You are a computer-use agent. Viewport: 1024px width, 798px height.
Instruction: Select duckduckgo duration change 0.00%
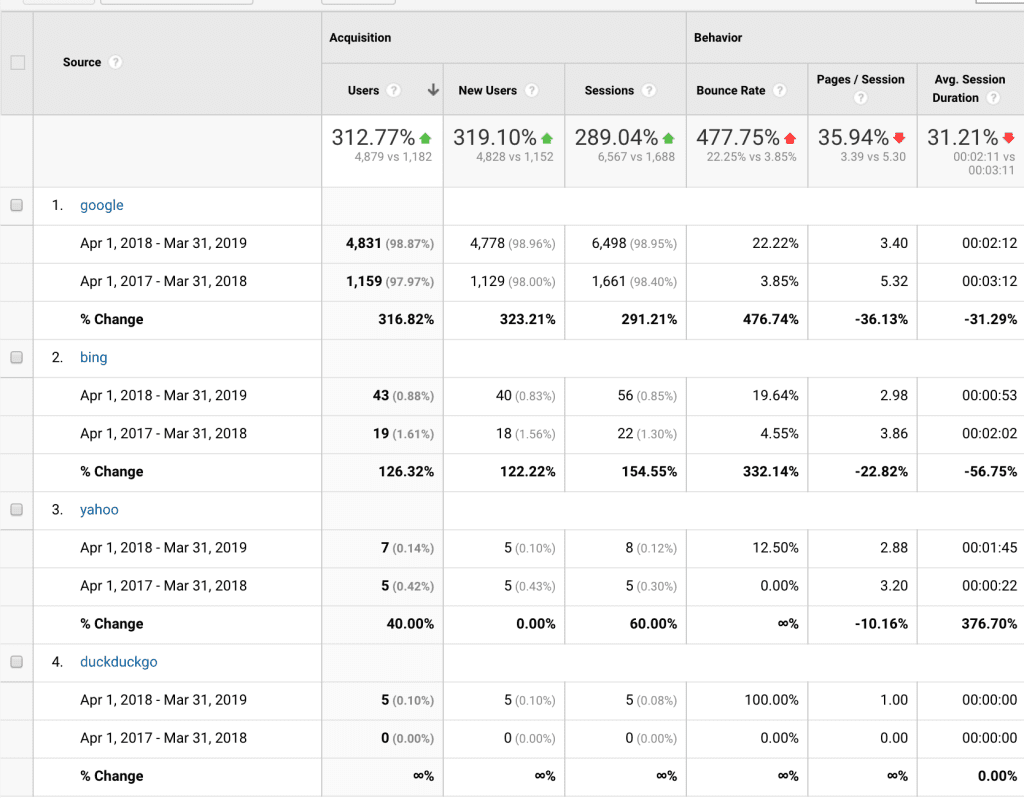click(x=997, y=776)
